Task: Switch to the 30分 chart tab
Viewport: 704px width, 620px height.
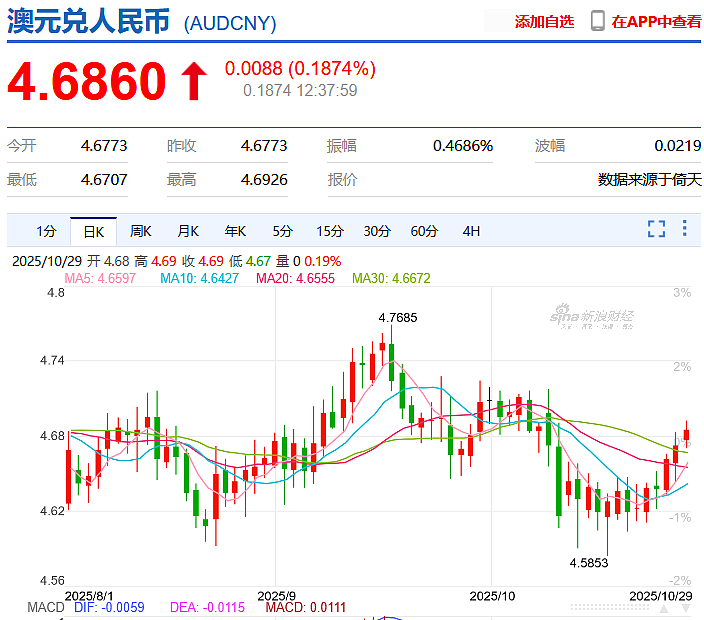Action: [x=377, y=231]
